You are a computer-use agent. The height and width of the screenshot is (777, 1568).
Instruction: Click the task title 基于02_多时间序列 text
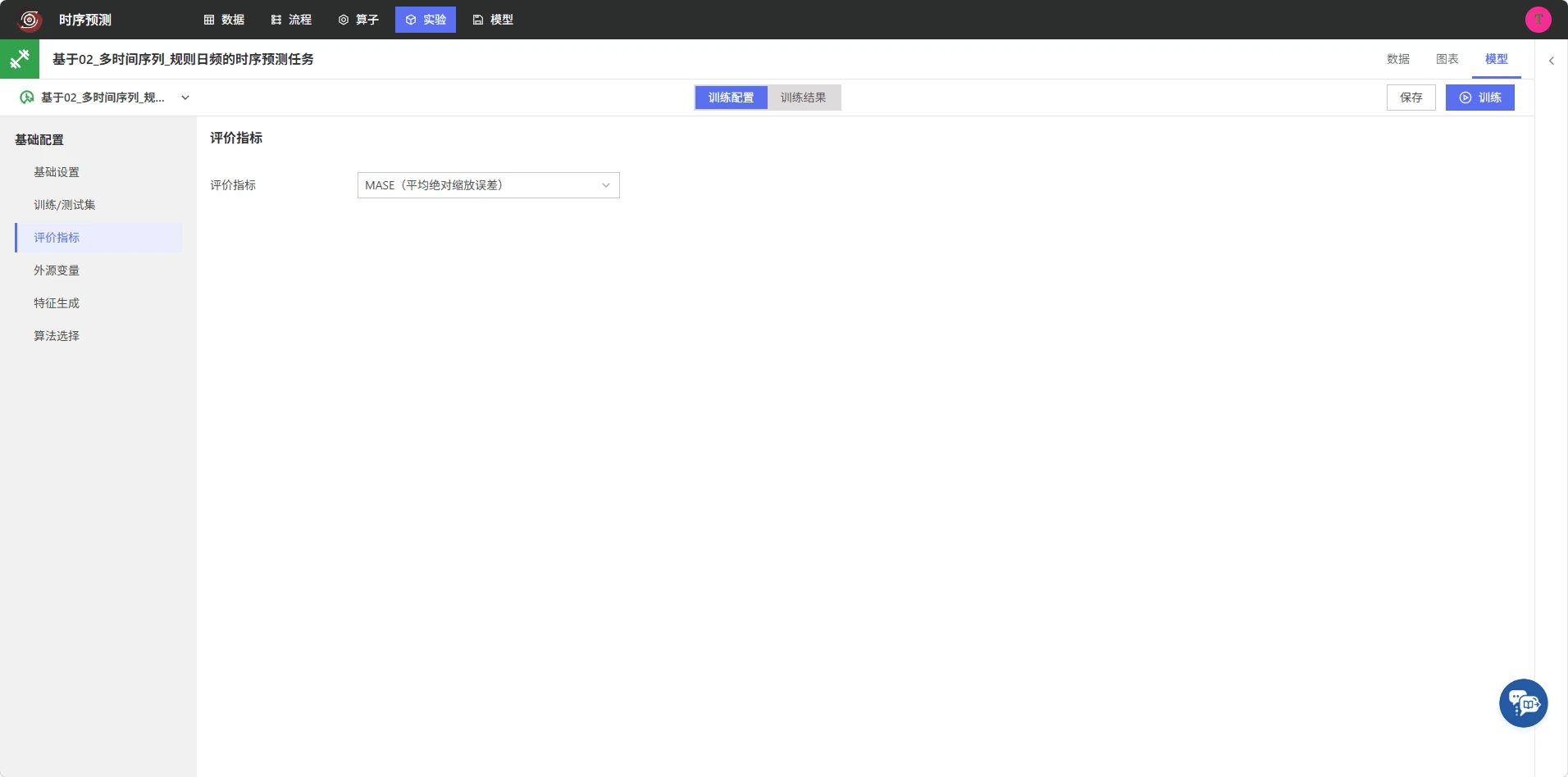pyautogui.click(x=183, y=59)
